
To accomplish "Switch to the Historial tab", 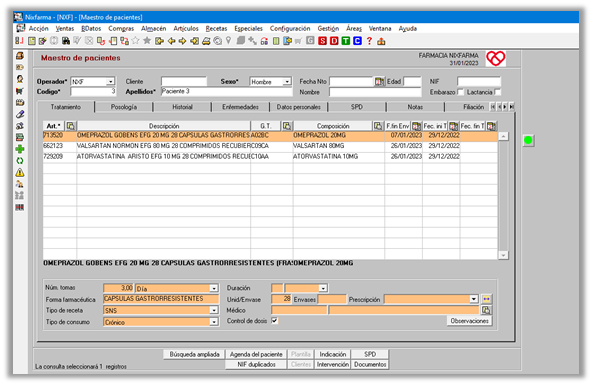I will tap(182, 107).
